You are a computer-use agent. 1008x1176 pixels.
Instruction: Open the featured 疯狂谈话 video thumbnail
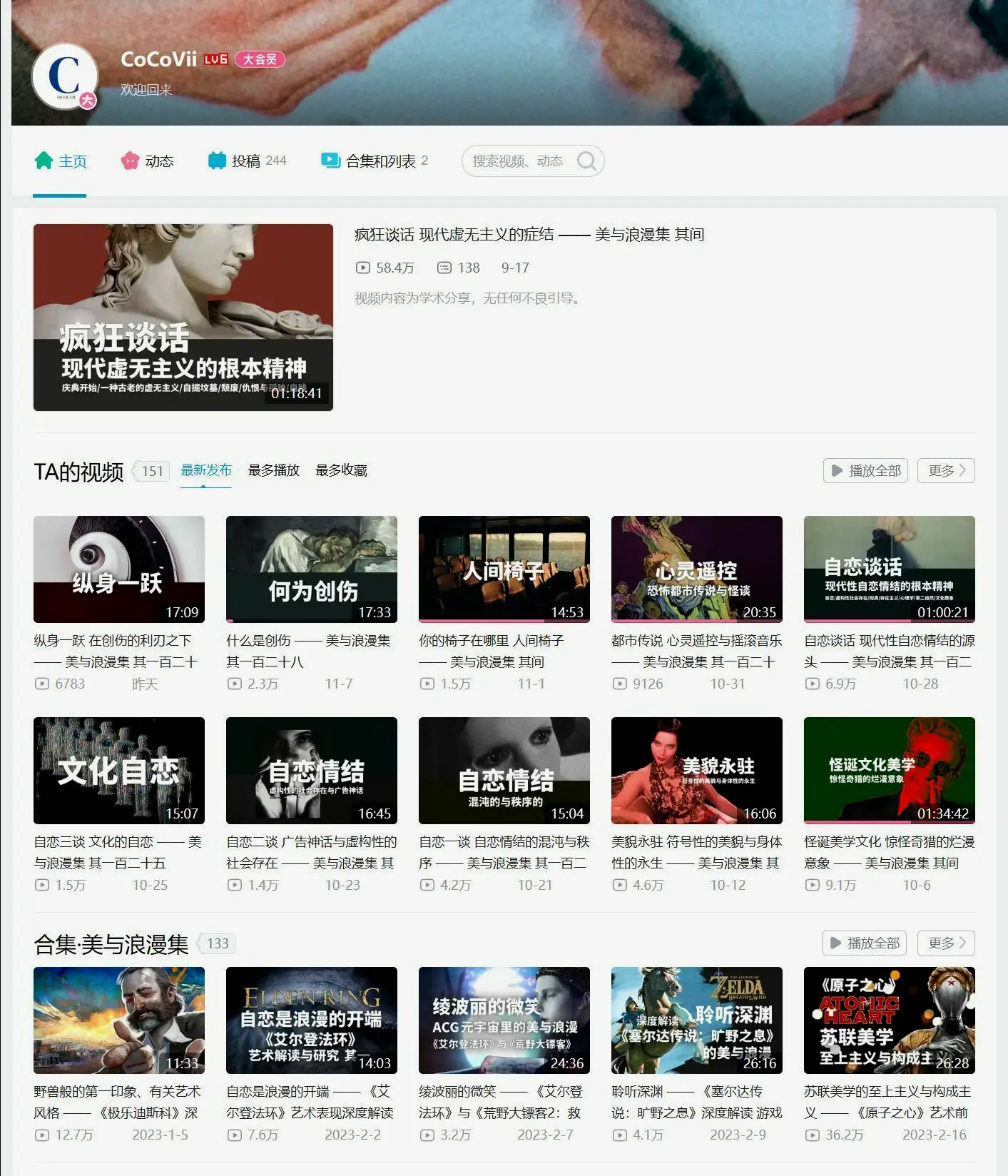coord(183,318)
